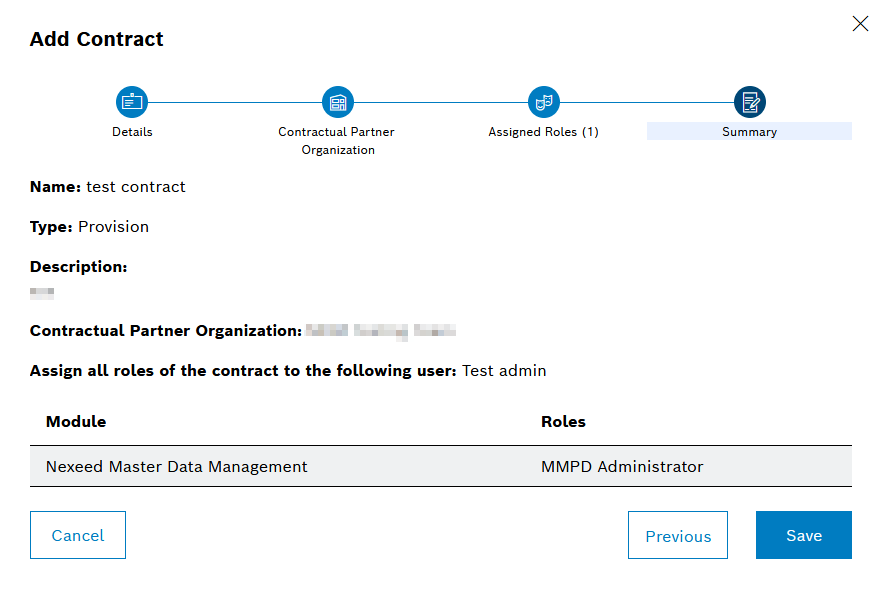Image resolution: width=882 pixels, height=590 pixels.
Task: Click the Contractual Partner Organization step icon
Action: tap(337, 101)
